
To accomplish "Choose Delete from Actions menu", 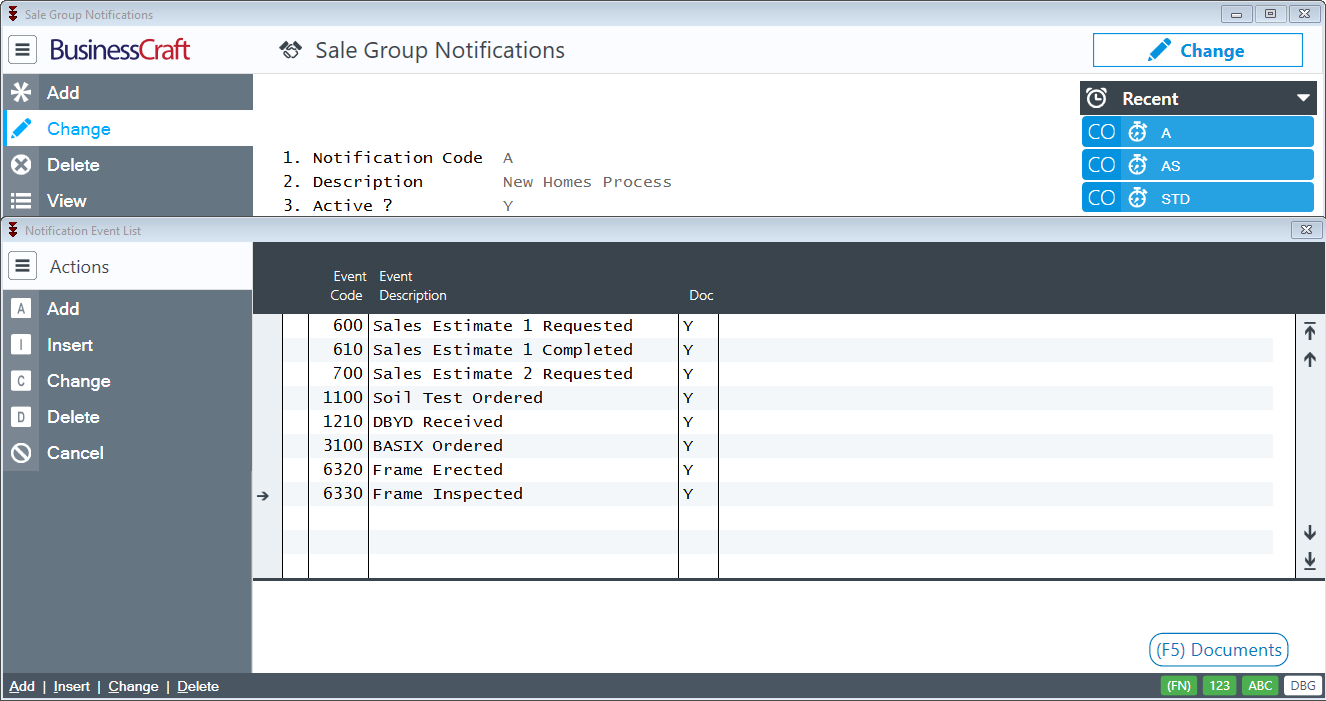I will [x=127, y=417].
